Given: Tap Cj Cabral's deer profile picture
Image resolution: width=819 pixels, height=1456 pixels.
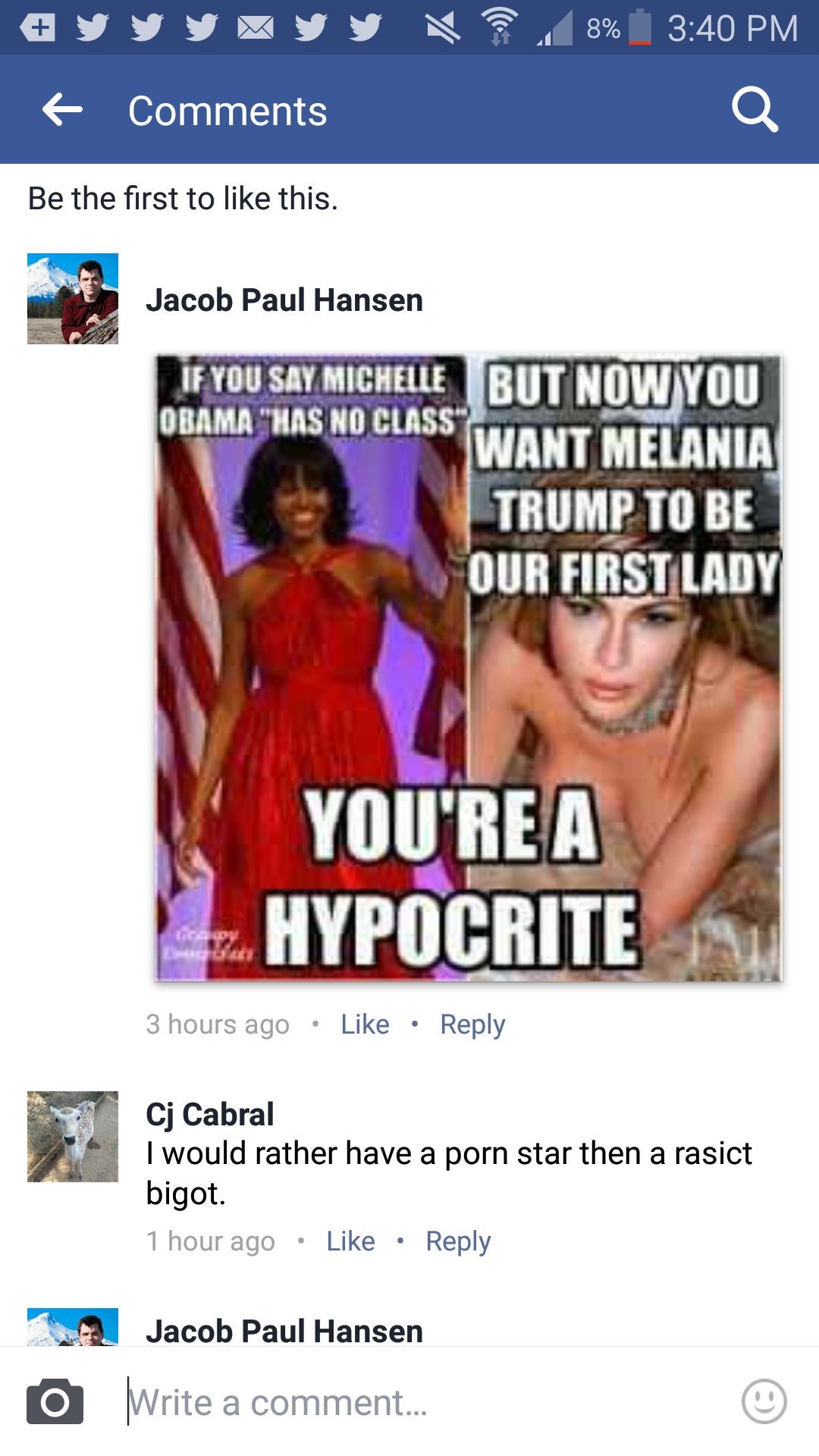Looking at the screenshot, I should 73,1137.
